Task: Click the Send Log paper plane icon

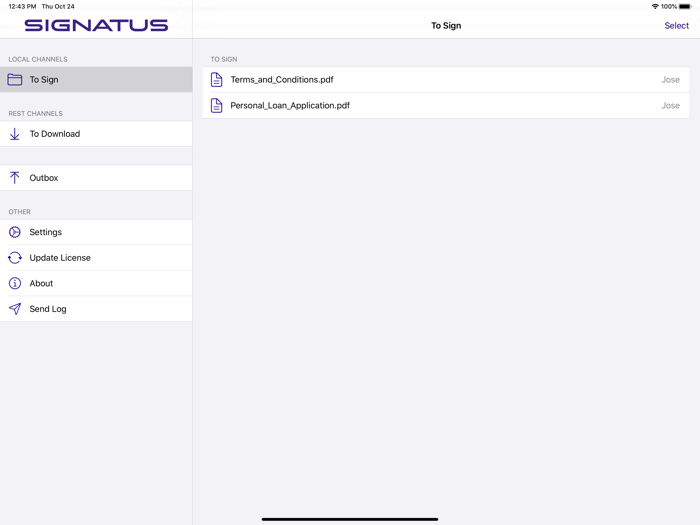Action: [x=15, y=309]
